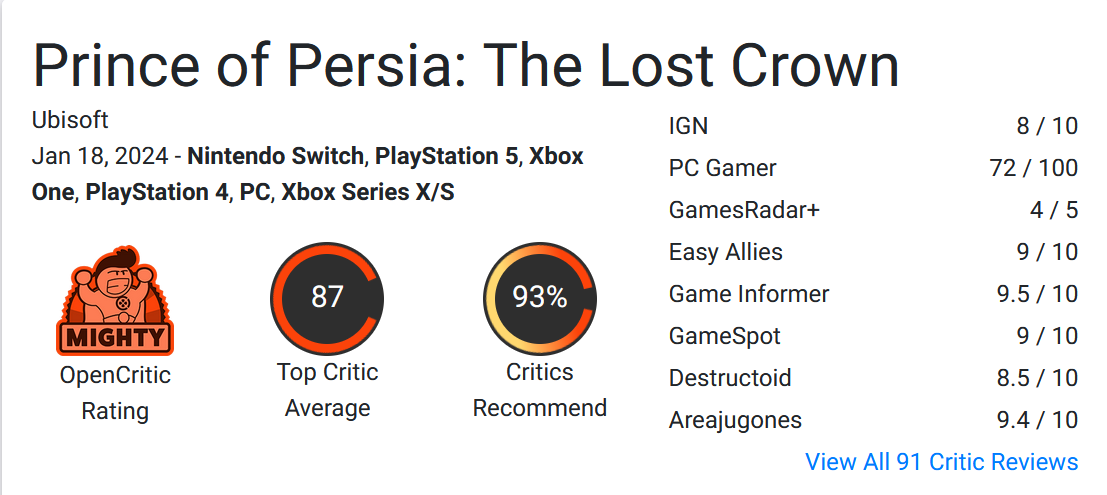Select the Nintendo Switch platform link
The height and width of the screenshot is (495, 1107).
pos(275,156)
